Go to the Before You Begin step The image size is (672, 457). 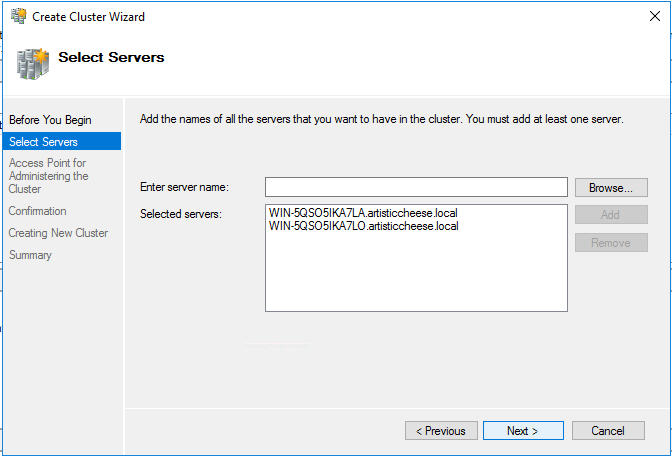click(49, 120)
